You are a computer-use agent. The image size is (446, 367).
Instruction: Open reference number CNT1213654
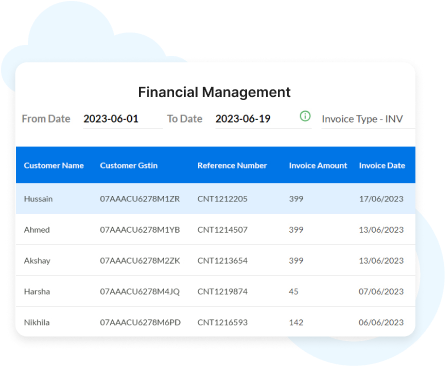point(222,261)
